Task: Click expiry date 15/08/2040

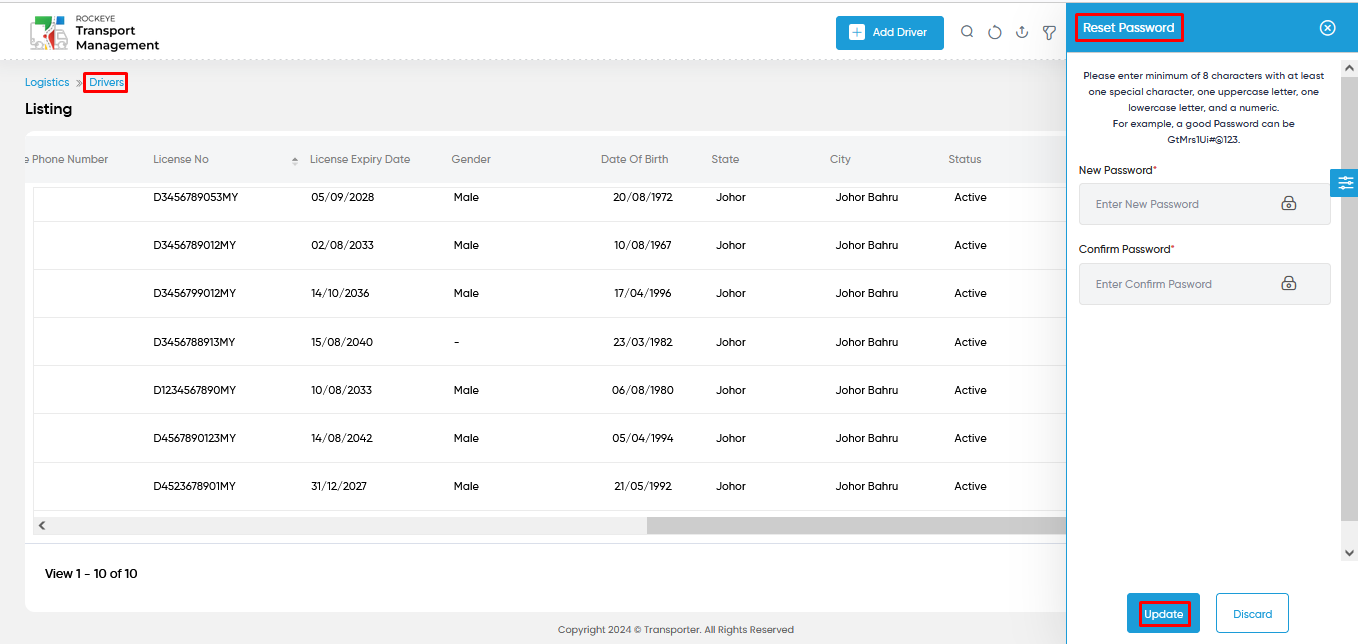Action: click(342, 343)
